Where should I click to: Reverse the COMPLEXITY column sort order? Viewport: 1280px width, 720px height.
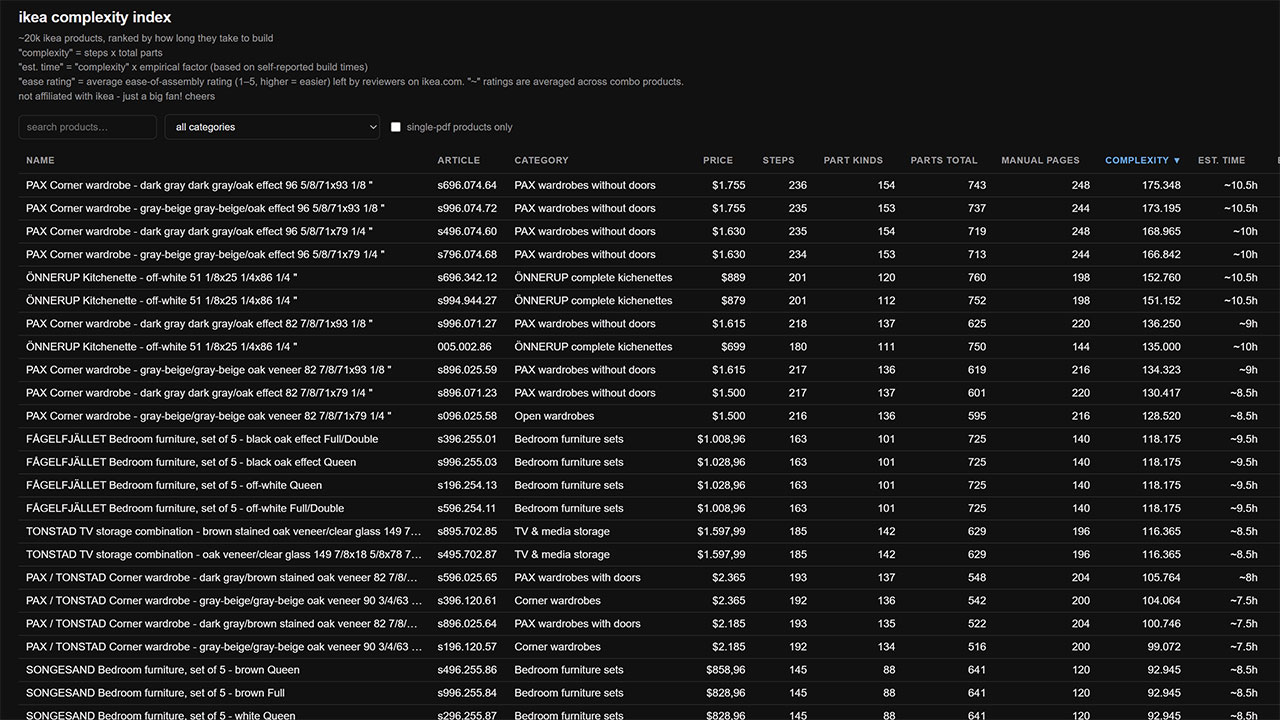pos(1143,160)
